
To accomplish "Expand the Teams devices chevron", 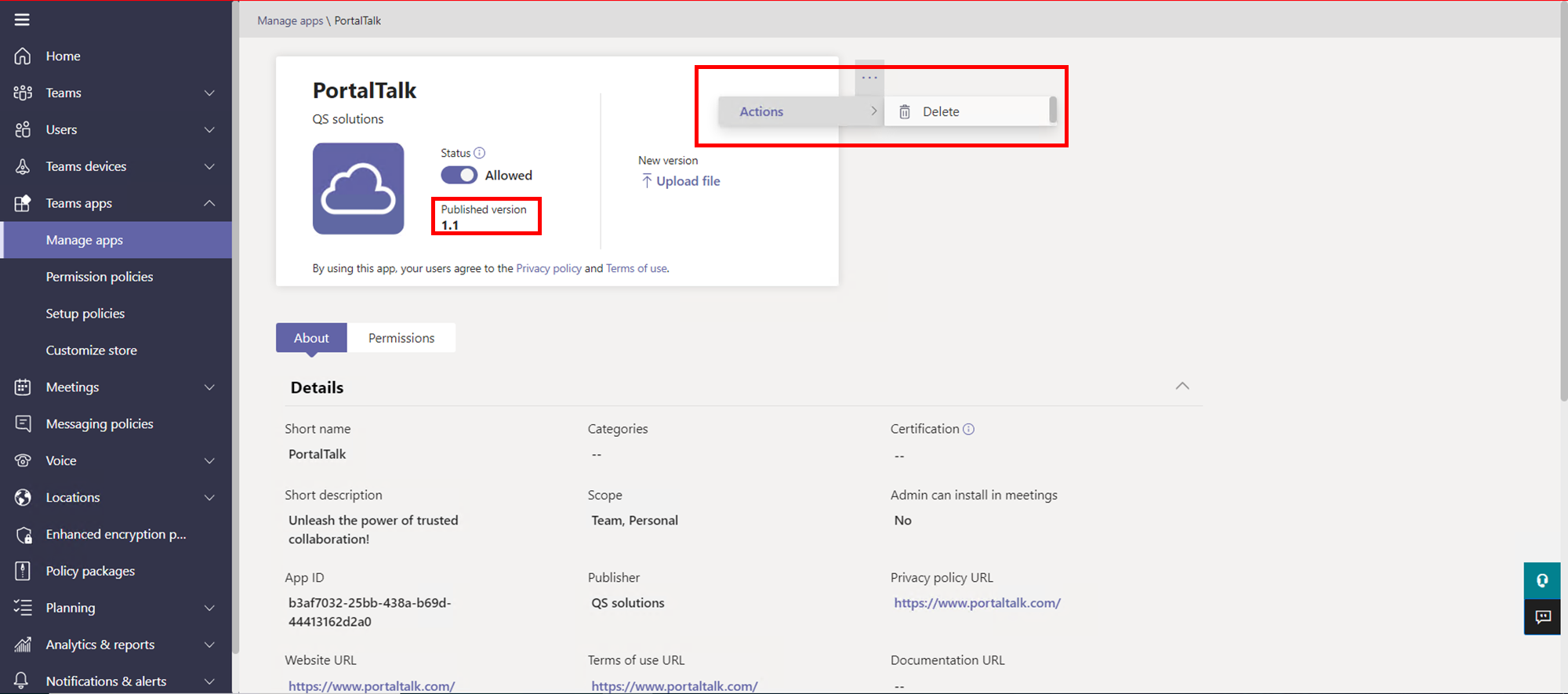I will tap(209, 166).
